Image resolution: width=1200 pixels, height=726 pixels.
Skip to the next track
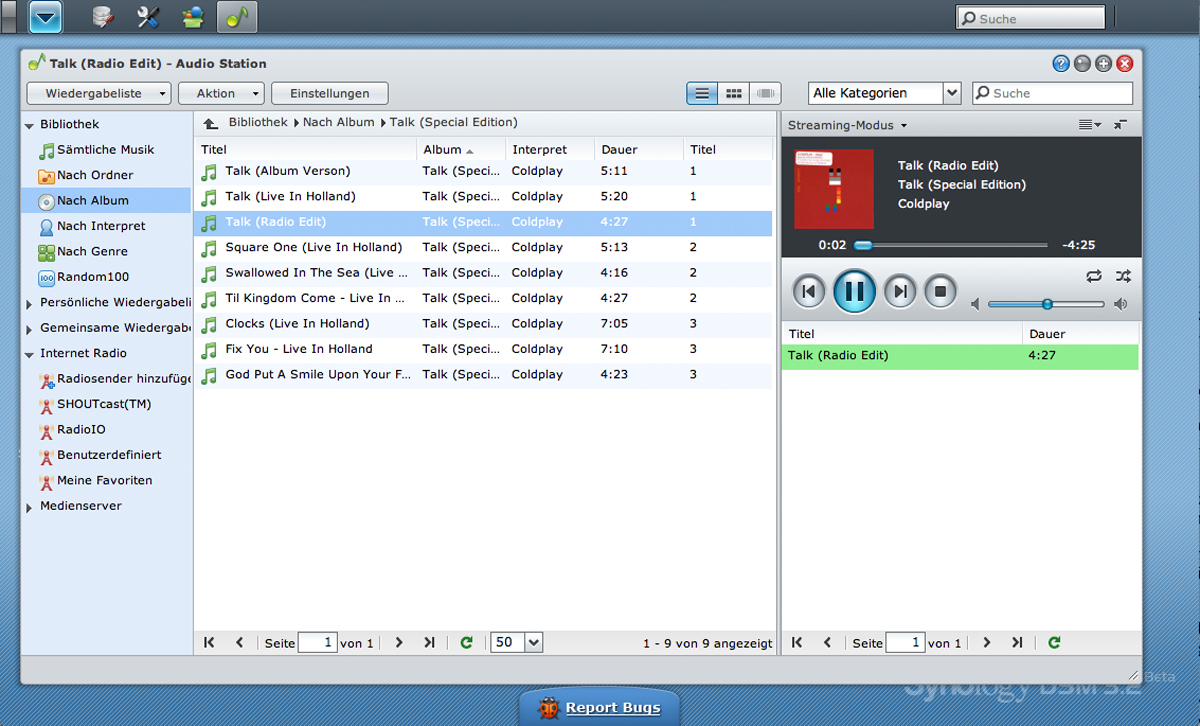point(900,292)
